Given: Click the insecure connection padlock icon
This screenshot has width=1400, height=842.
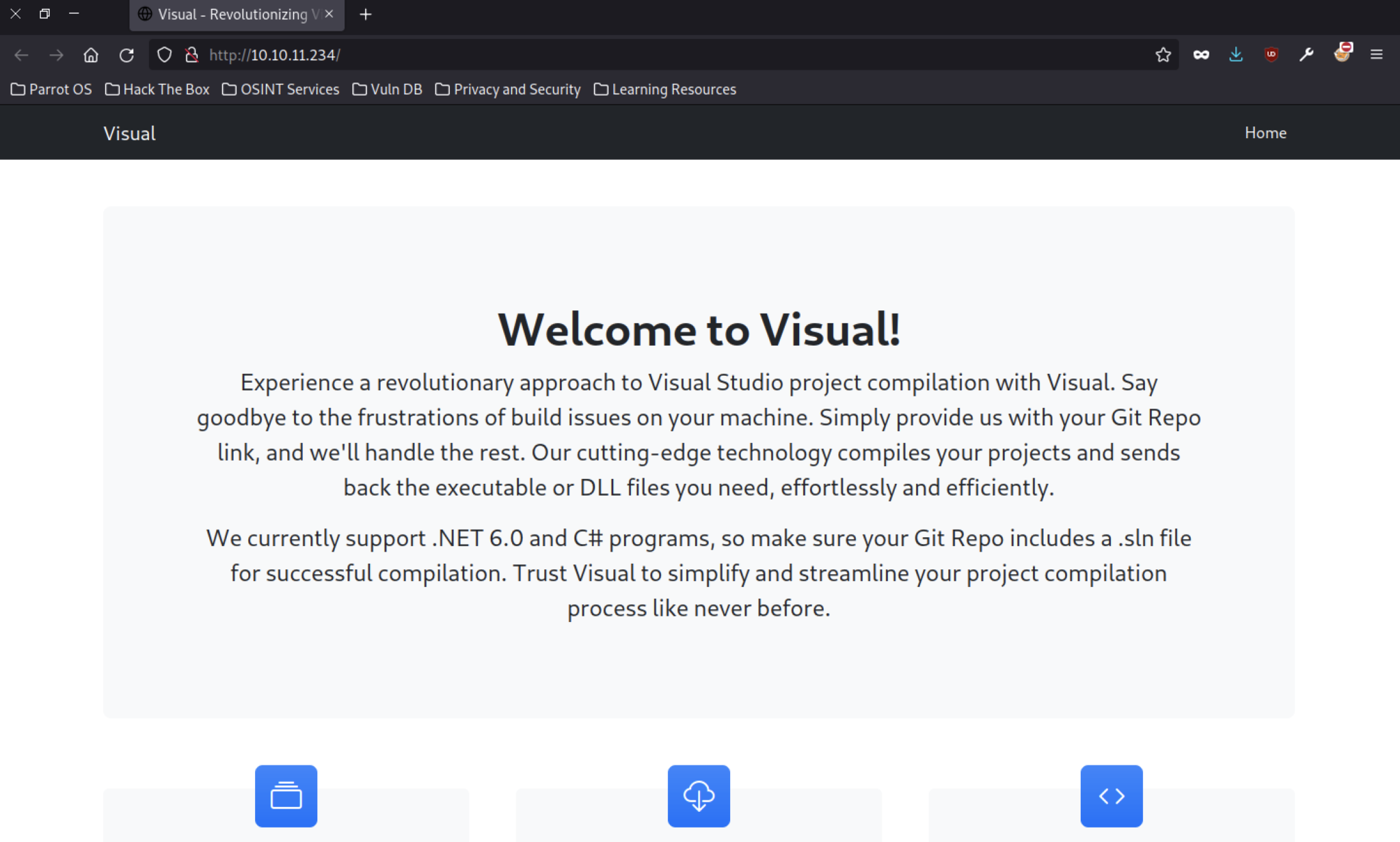Looking at the screenshot, I should click(x=191, y=55).
